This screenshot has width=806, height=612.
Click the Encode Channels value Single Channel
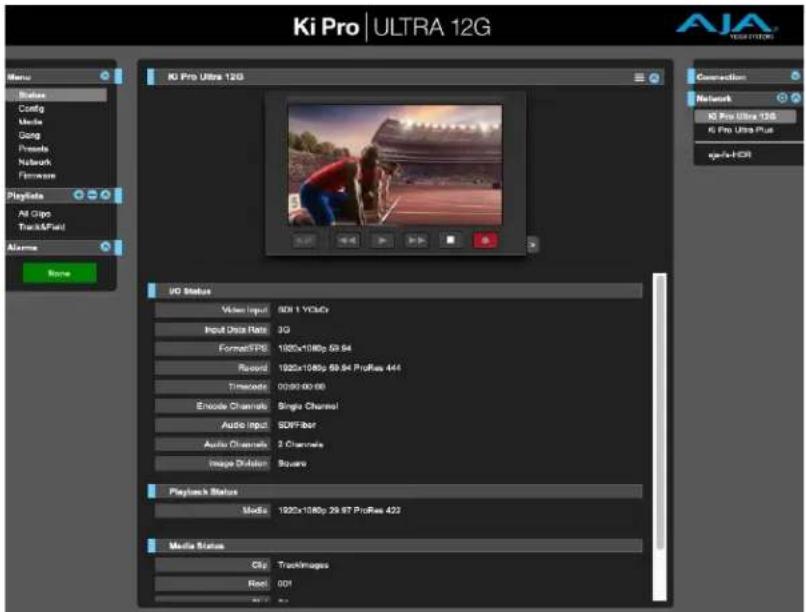(x=308, y=406)
